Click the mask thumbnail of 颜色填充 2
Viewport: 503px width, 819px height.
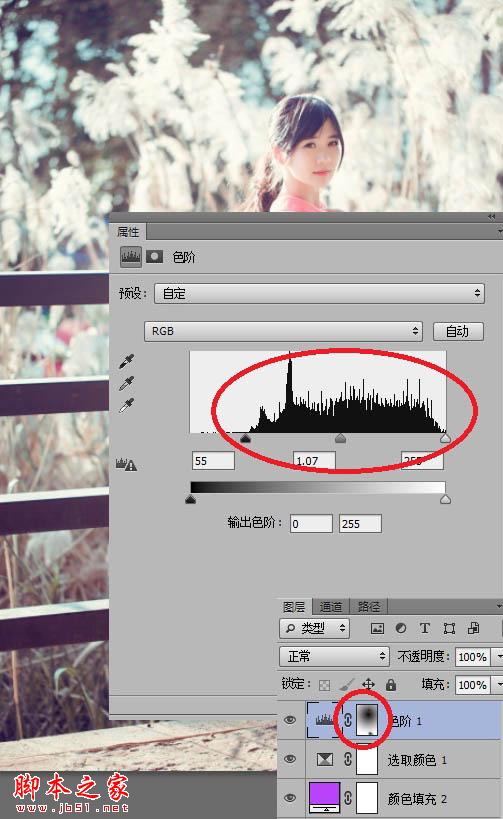point(367,798)
